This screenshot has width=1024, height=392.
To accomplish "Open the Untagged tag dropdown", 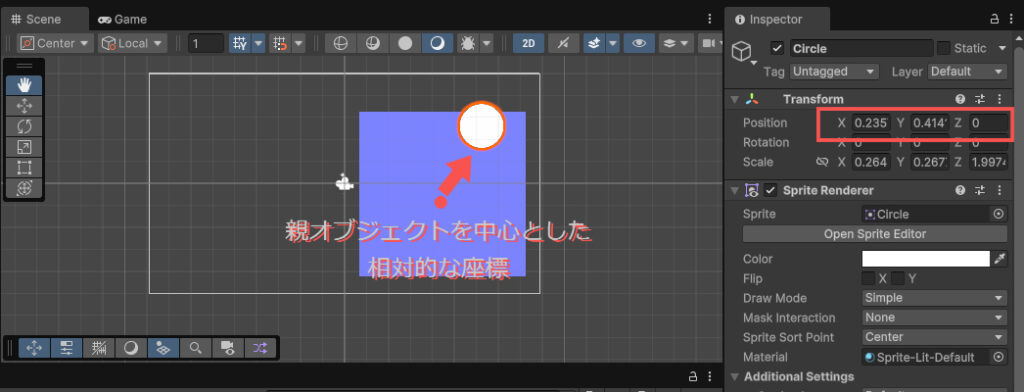I will tap(835, 71).
